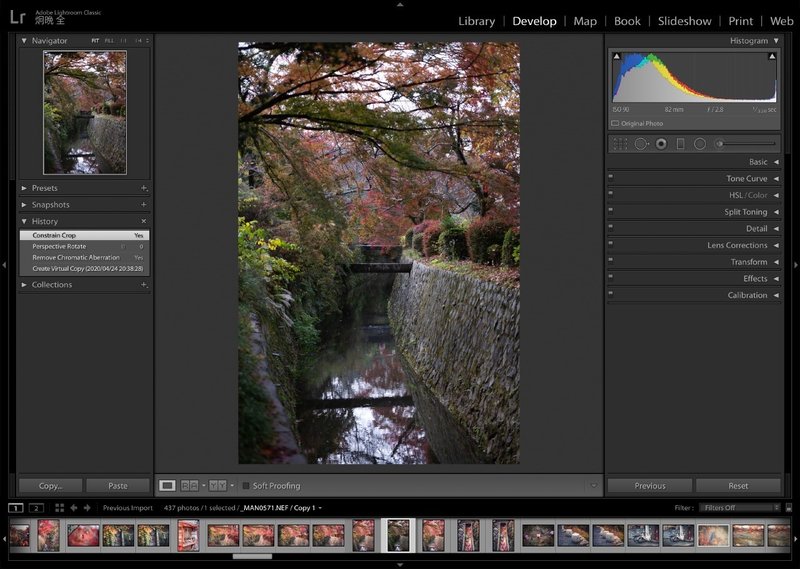Image resolution: width=800 pixels, height=569 pixels.
Task: Expand the Snapshots panel
Action: click(24, 205)
